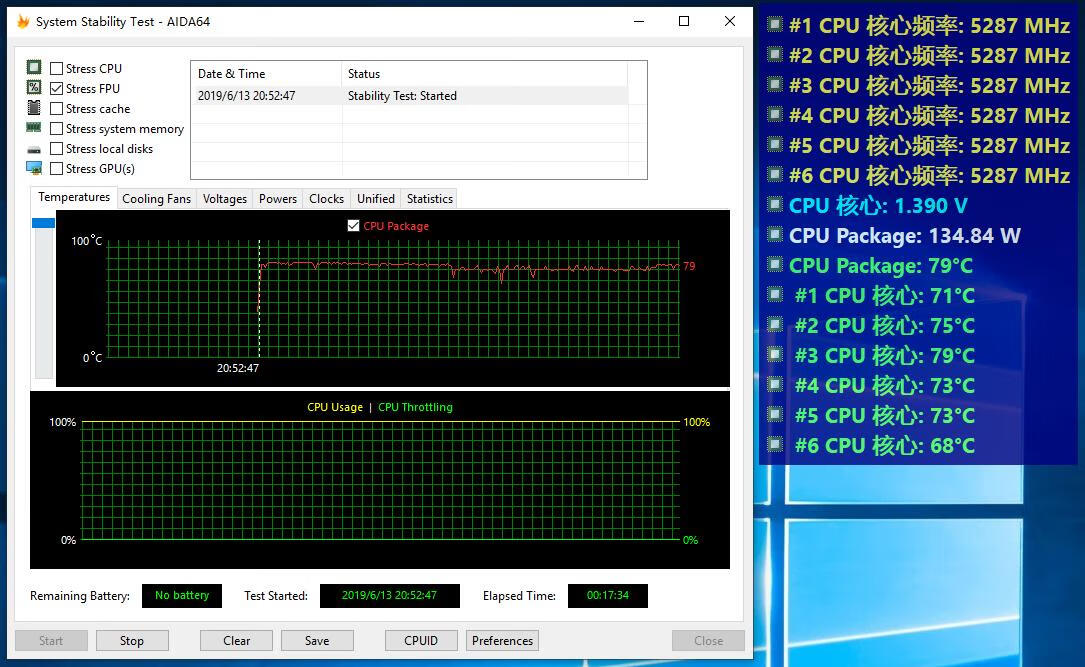The width and height of the screenshot is (1085, 667).
Task: Click the 'No battery' status field
Action: point(182,596)
